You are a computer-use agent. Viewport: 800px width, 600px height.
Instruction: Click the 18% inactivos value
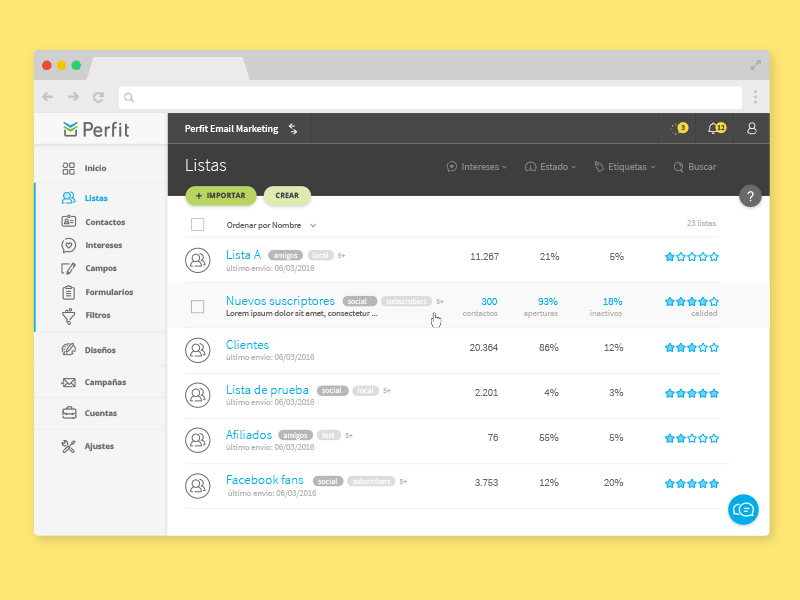pos(612,302)
